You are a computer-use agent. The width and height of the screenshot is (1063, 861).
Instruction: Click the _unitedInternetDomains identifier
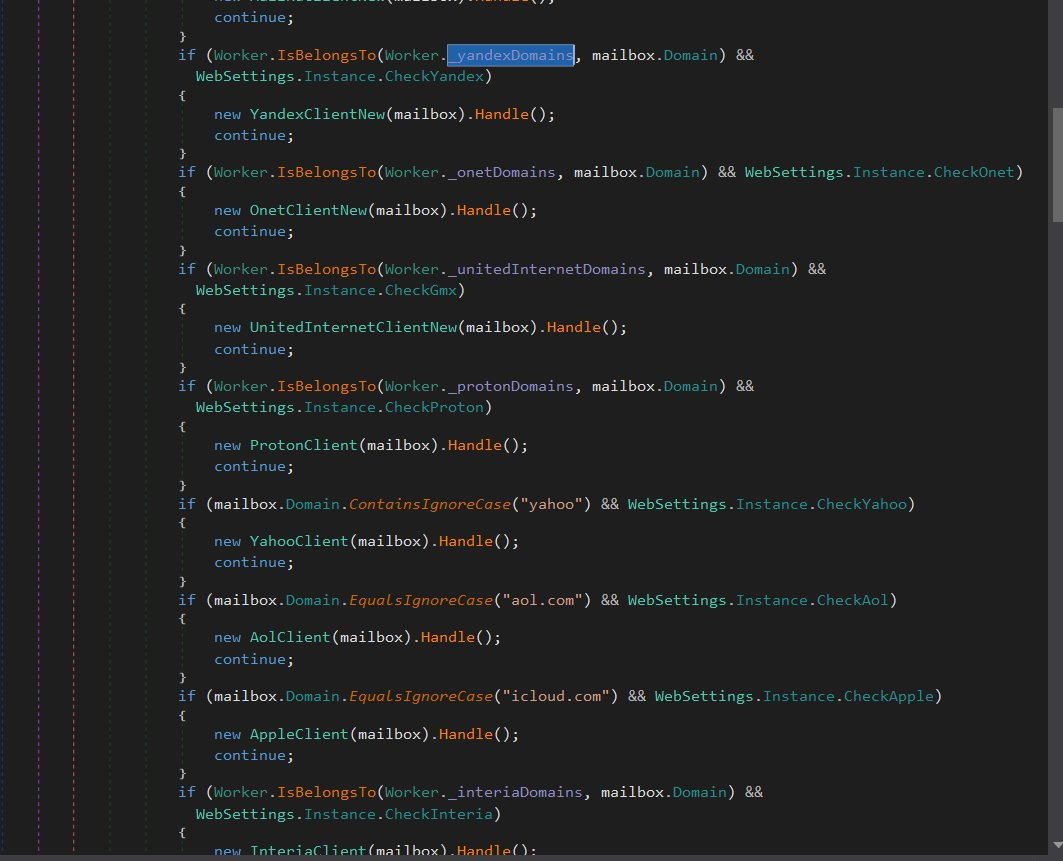[x=546, y=269]
